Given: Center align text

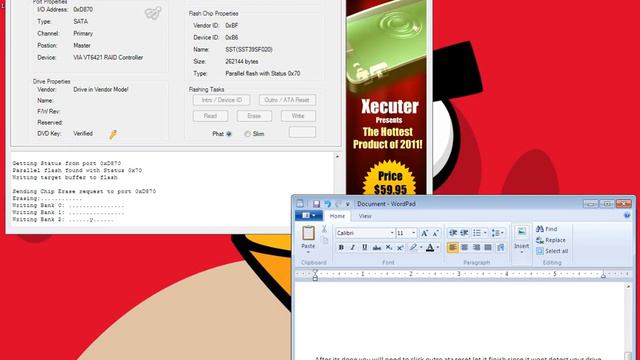Looking at the screenshot, I should pos(464,247).
